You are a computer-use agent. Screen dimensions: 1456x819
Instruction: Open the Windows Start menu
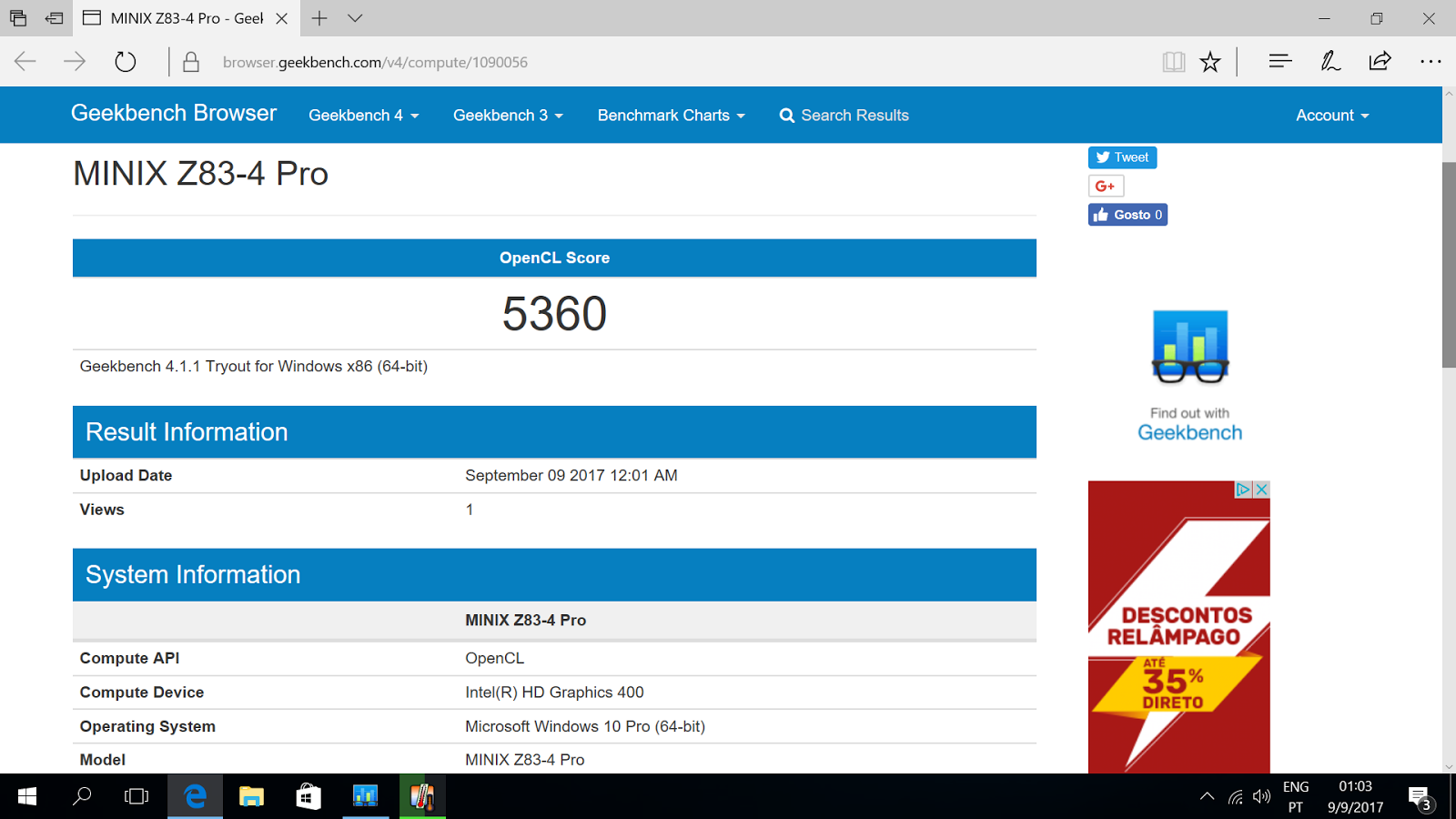click(x=27, y=797)
